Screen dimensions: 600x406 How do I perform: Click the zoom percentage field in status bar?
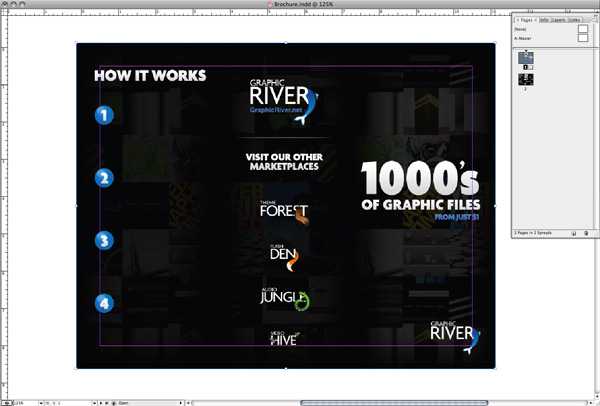26,403
